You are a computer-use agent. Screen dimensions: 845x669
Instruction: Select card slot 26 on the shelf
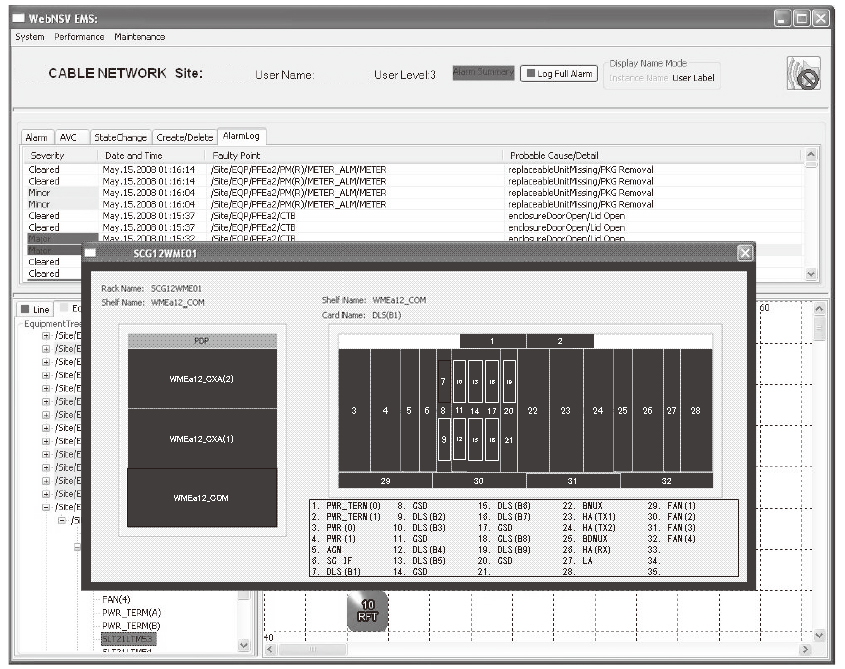(x=648, y=410)
